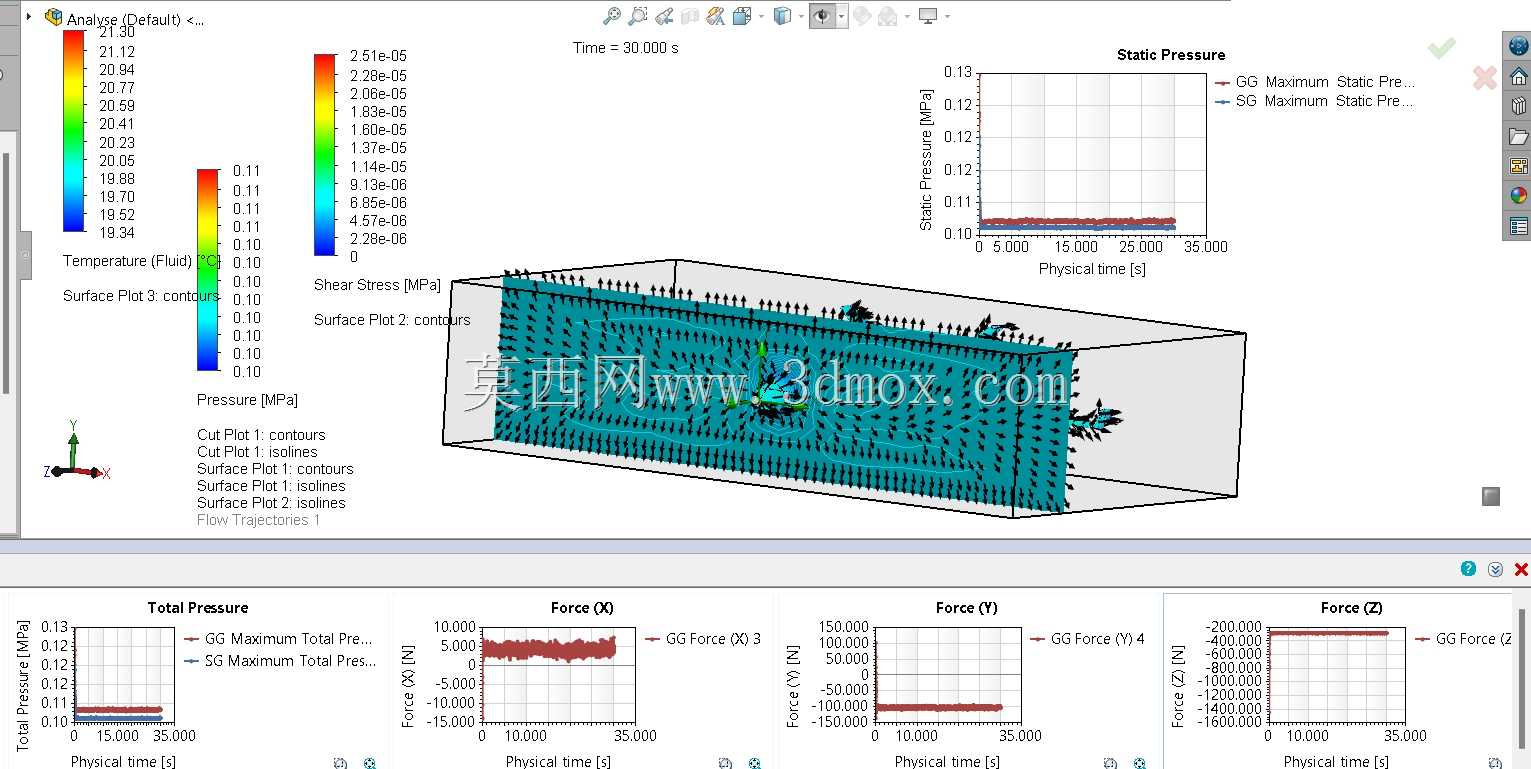Click the left panel collapse handle
This screenshot has height=769, width=1531.
(25, 256)
